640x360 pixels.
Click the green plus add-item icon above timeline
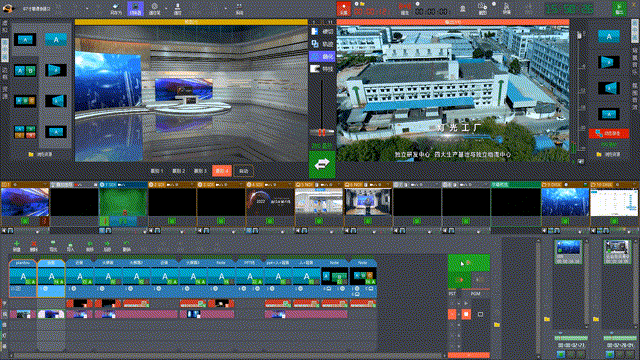tap(16, 246)
